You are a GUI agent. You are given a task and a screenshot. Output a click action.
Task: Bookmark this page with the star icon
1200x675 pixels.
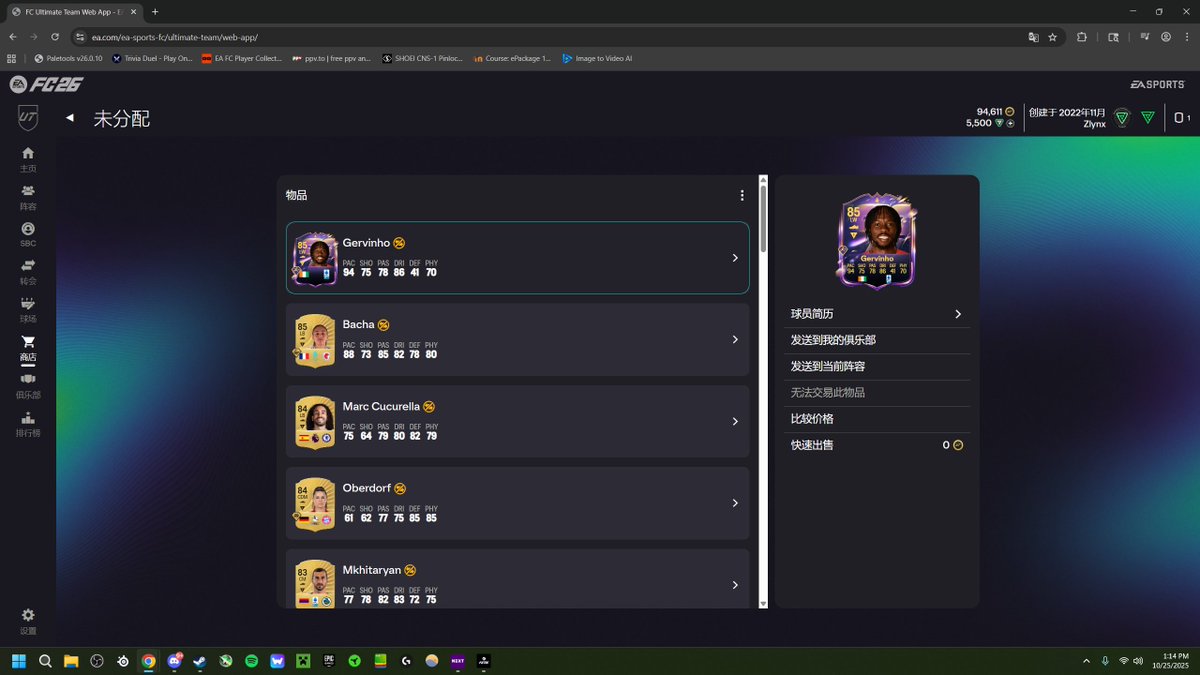tap(1053, 37)
